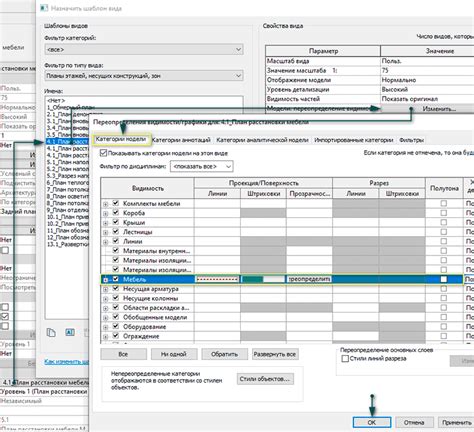Image resolution: width=474 pixels, height=432 pixels.
Task: Toggle visibility checkbox for Ограждение
Action: pyautogui.click(x=116, y=336)
